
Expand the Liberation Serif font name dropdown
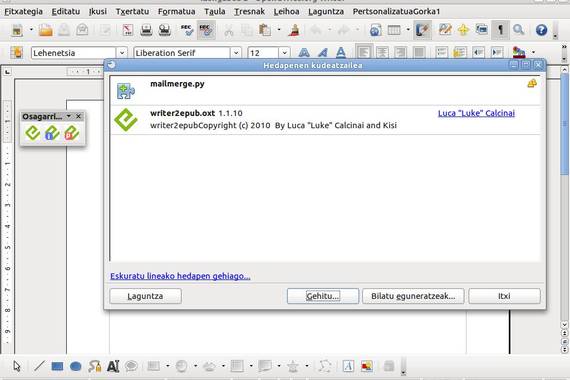click(236, 53)
